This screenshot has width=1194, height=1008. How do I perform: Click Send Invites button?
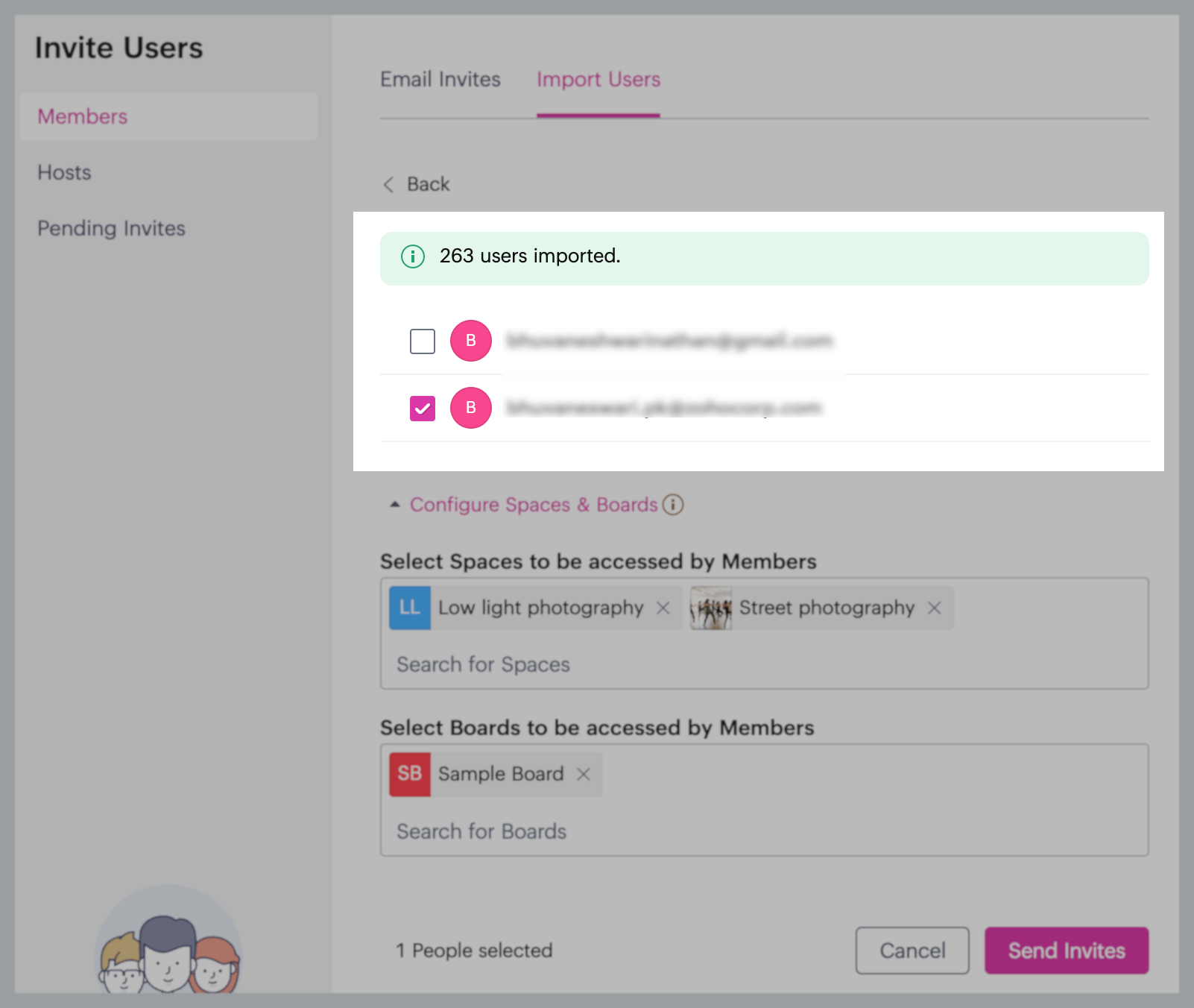tap(1067, 951)
